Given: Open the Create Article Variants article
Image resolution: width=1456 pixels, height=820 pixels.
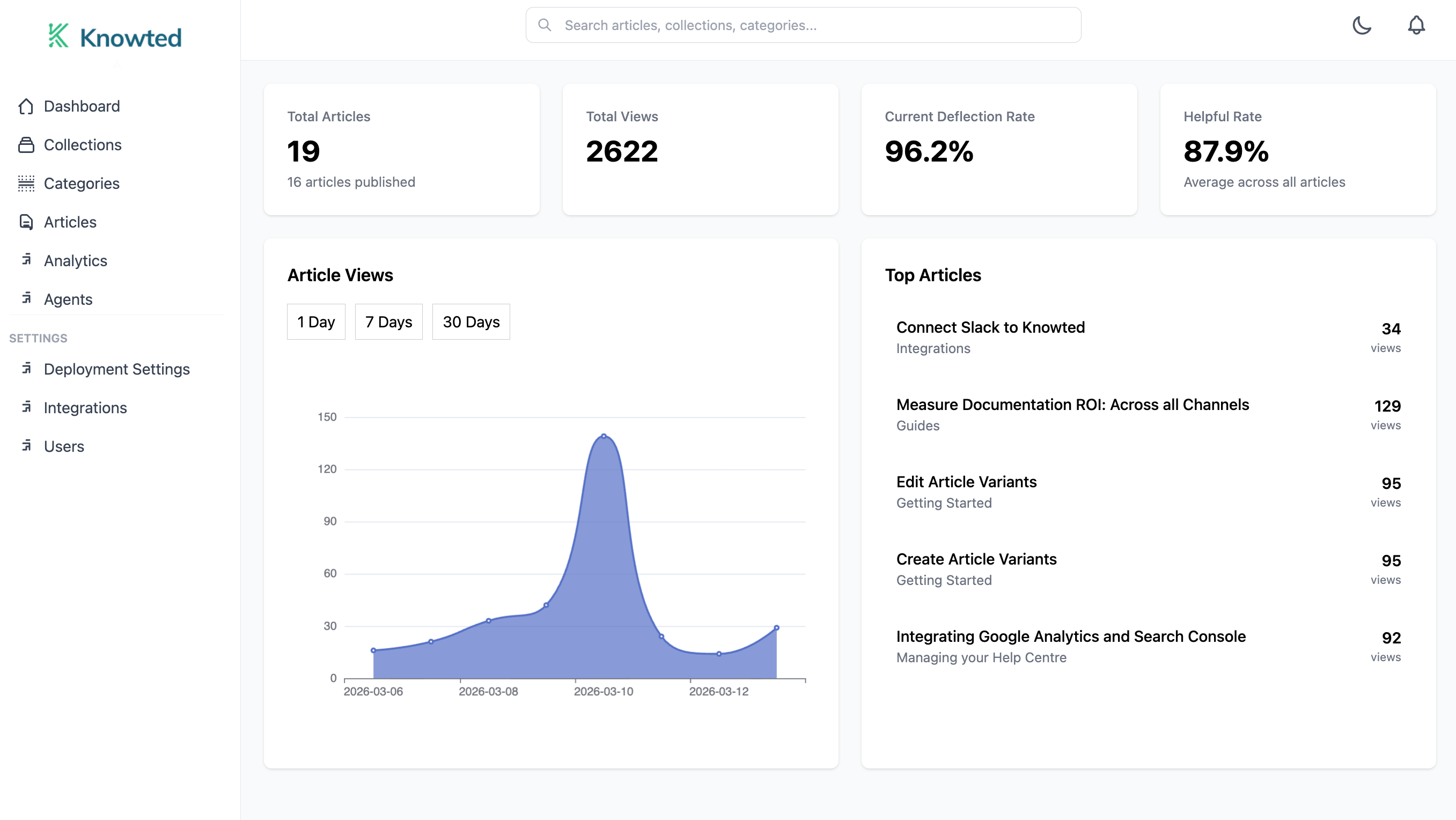Looking at the screenshot, I should coord(976,559).
